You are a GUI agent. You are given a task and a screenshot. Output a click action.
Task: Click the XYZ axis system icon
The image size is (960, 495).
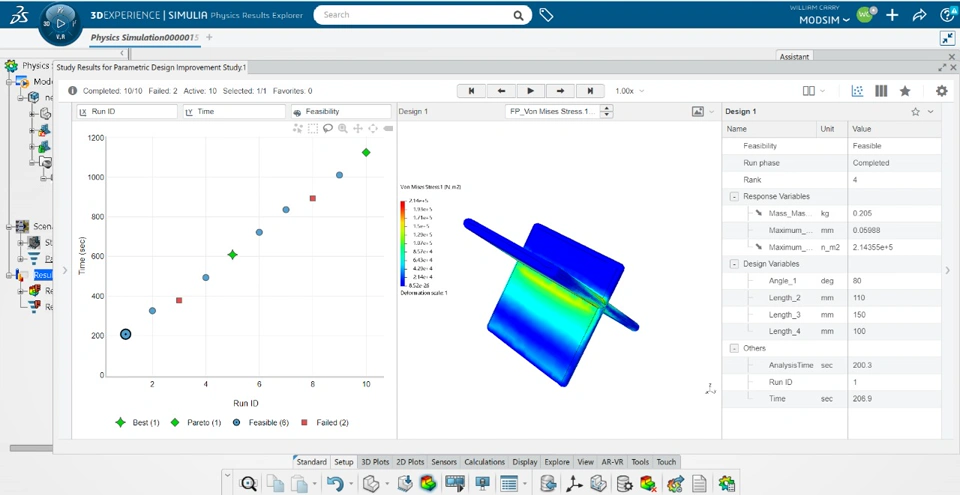[574, 483]
